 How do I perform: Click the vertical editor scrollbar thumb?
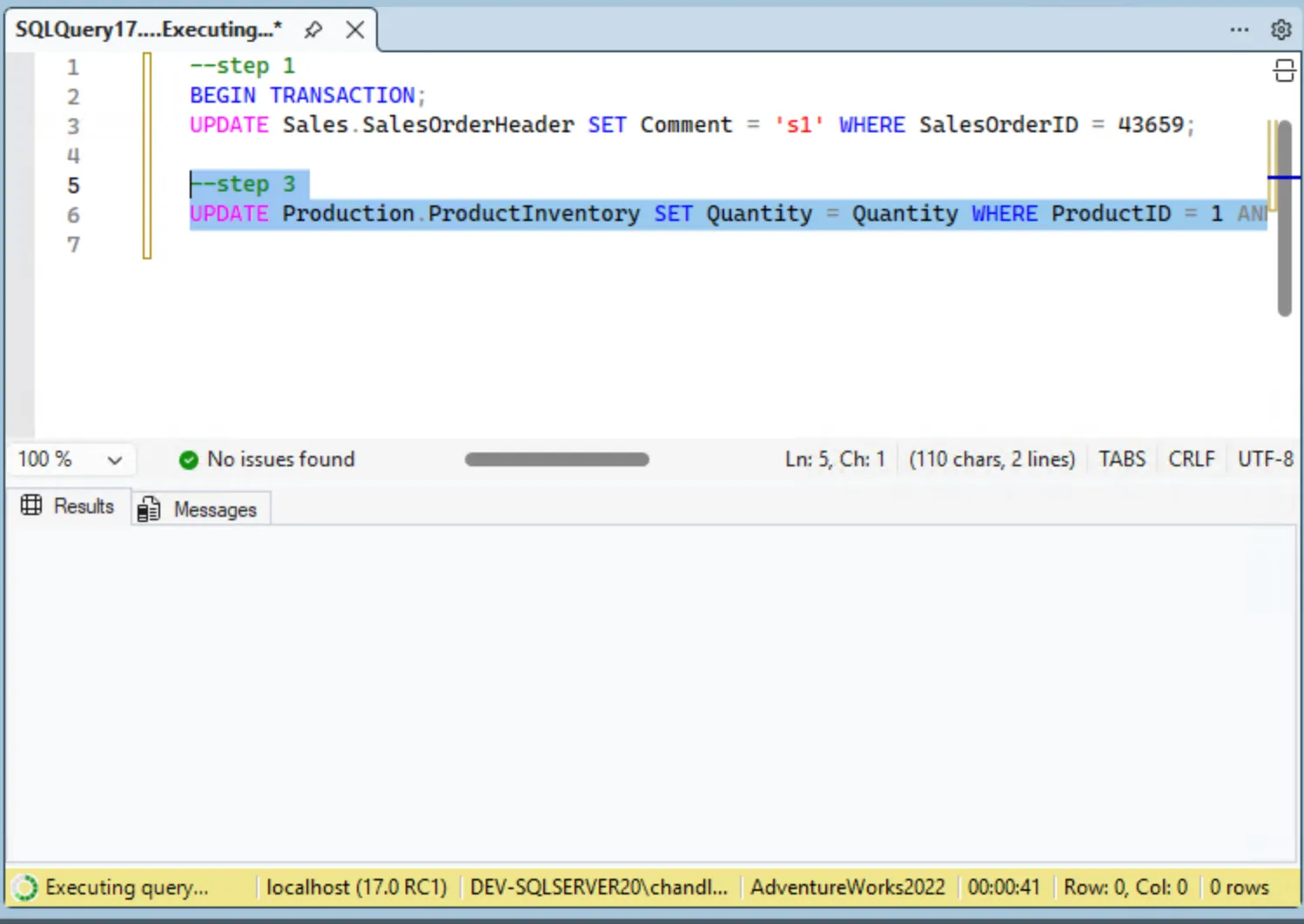pyautogui.click(x=1284, y=218)
